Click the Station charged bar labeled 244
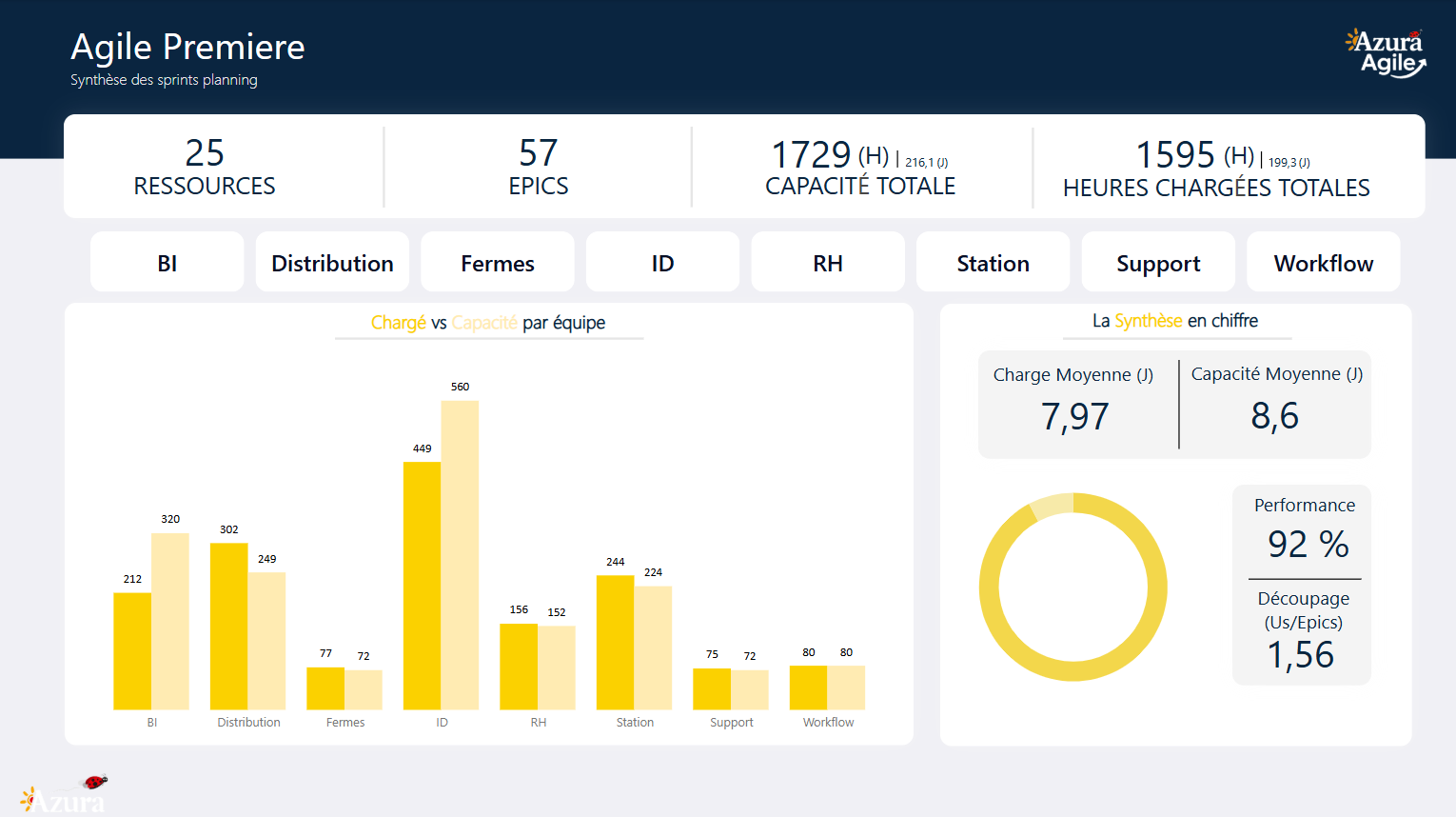Viewport: 1456px width, 817px height. coord(615,642)
